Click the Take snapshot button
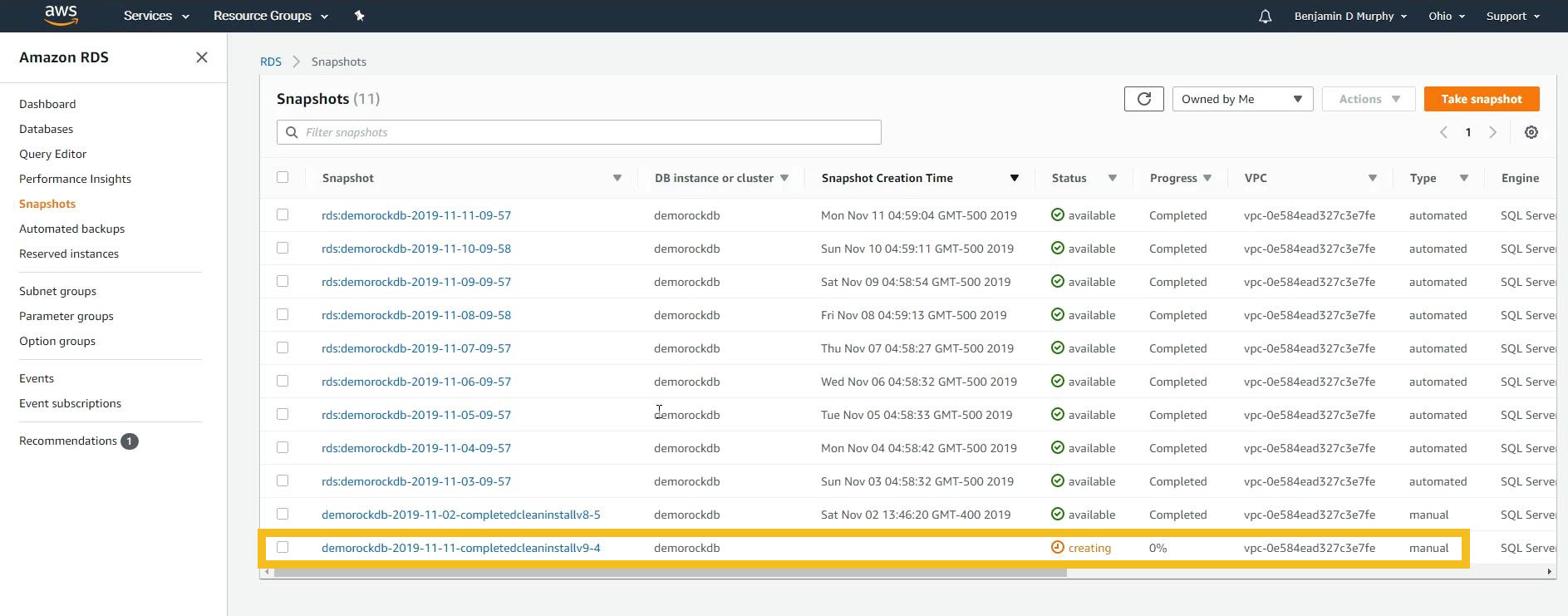The width and height of the screenshot is (1568, 616). click(1482, 99)
